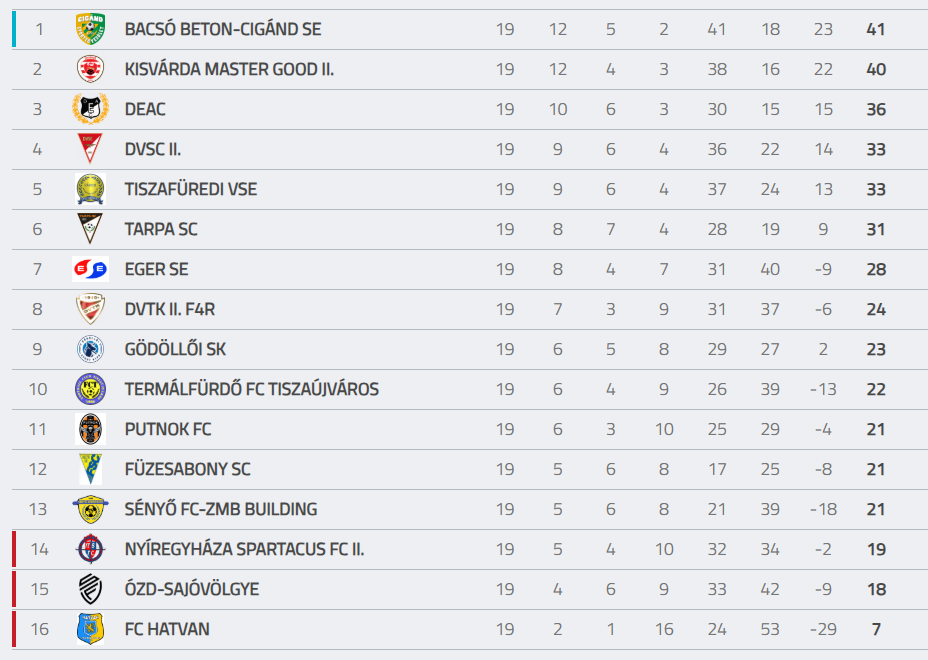Open the Termálfürdő FC Tiszaújváros team link
Image resolution: width=928 pixels, height=660 pixels.
[x=251, y=389]
